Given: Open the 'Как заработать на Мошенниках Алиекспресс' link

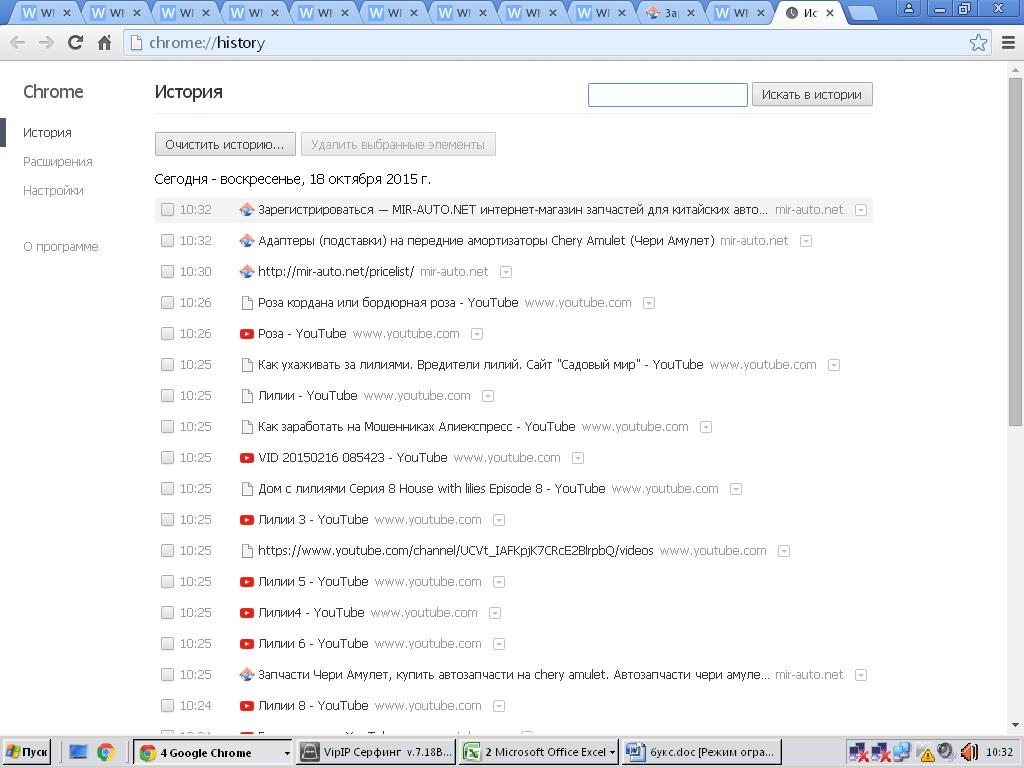Looking at the screenshot, I should [x=417, y=427].
